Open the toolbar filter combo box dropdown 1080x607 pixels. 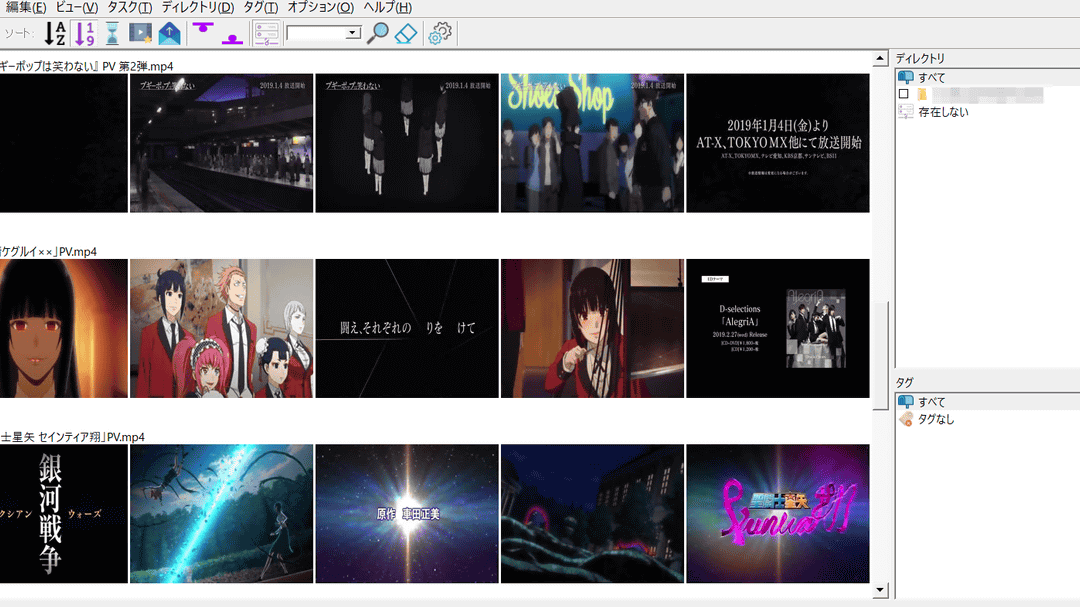(x=352, y=33)
